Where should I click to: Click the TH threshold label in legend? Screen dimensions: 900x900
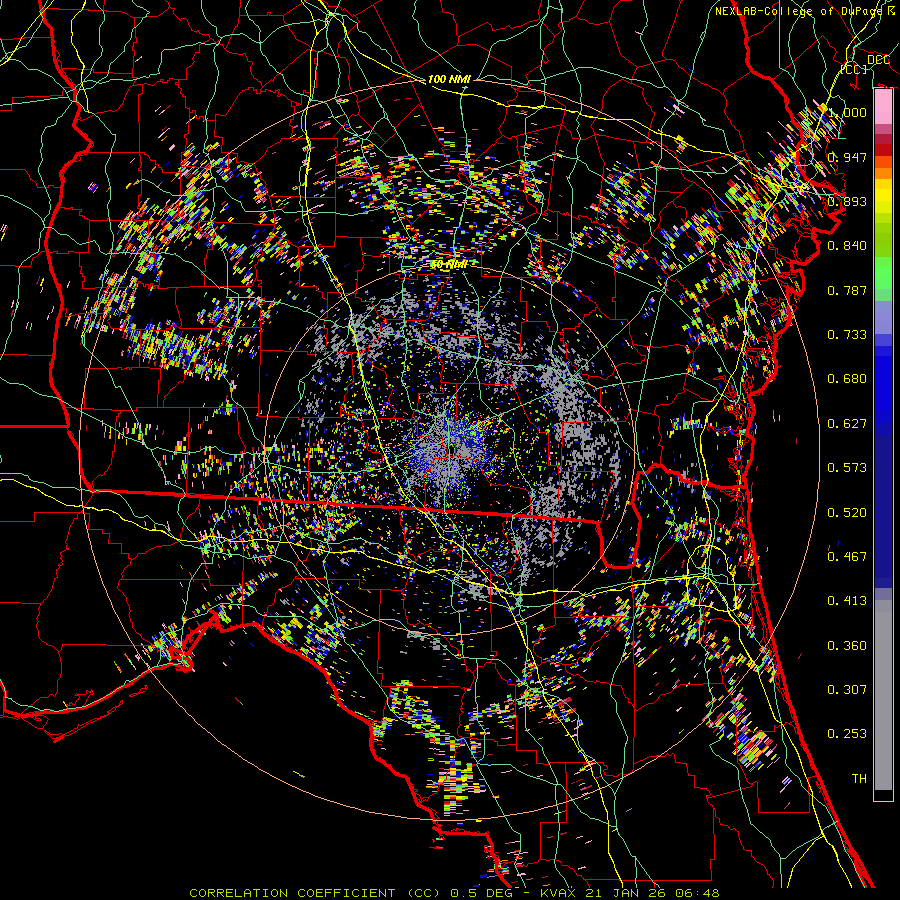859,779
